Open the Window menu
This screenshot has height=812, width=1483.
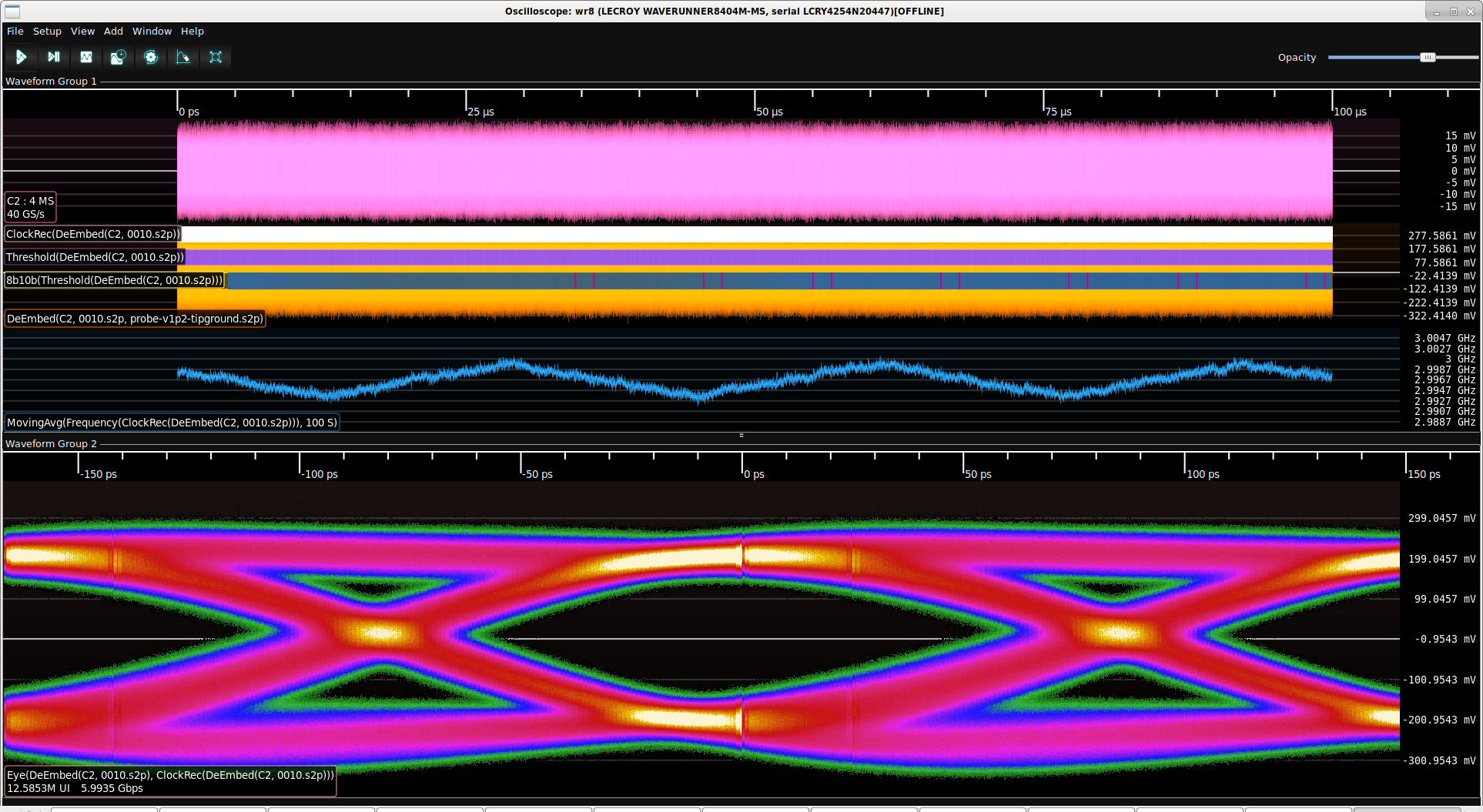coord(152,32)
